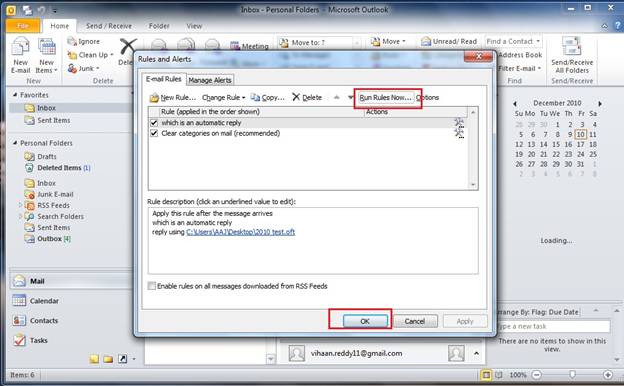Viewport: 624px width, 386px height.
Task: Click the Outlook Help question icon
Action: (618, 26)
